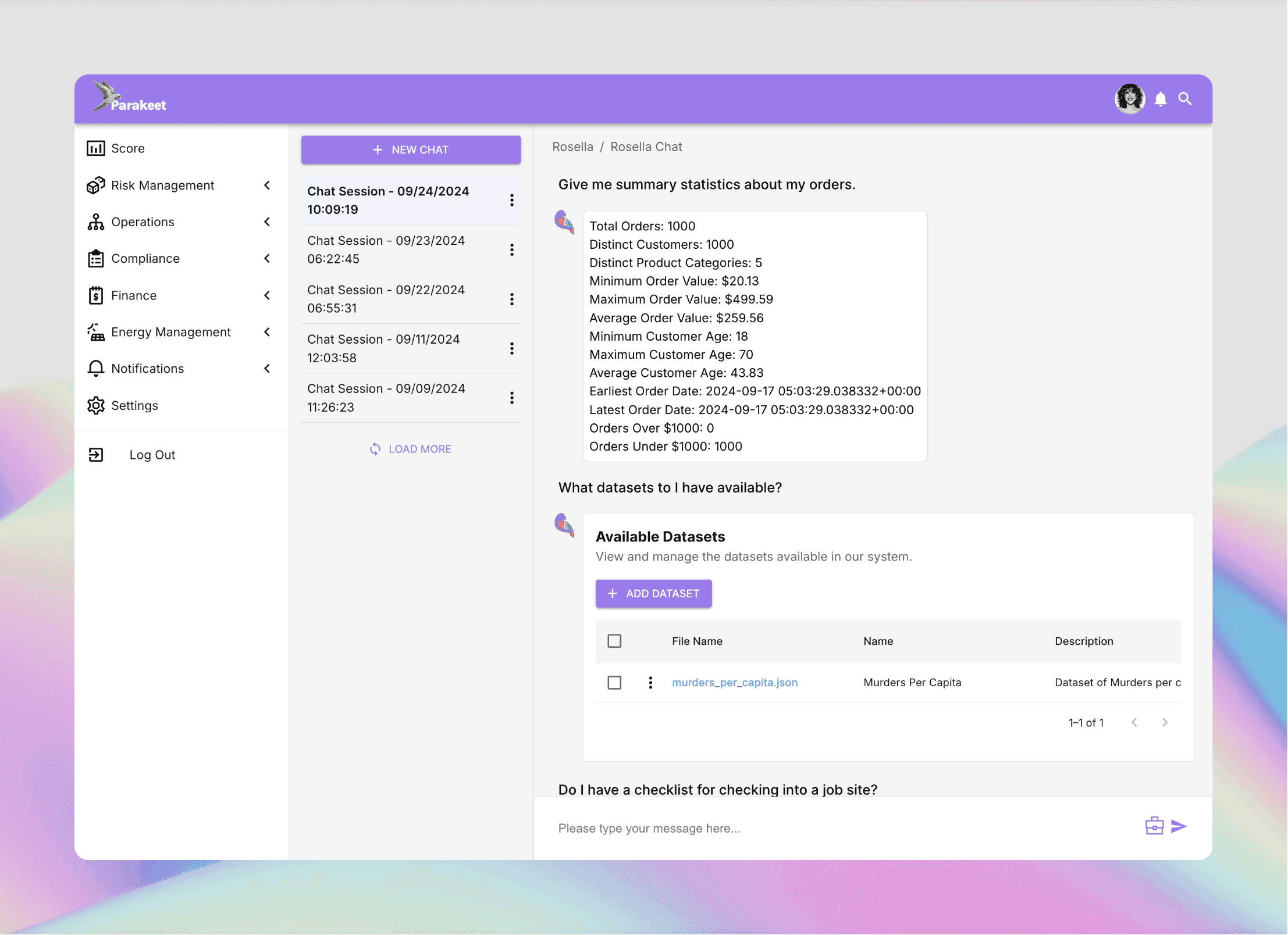Image resolution: width=1288 pixels, height=935 pixels.
Task: Click the Energy Management menu label
Action: 171,332
